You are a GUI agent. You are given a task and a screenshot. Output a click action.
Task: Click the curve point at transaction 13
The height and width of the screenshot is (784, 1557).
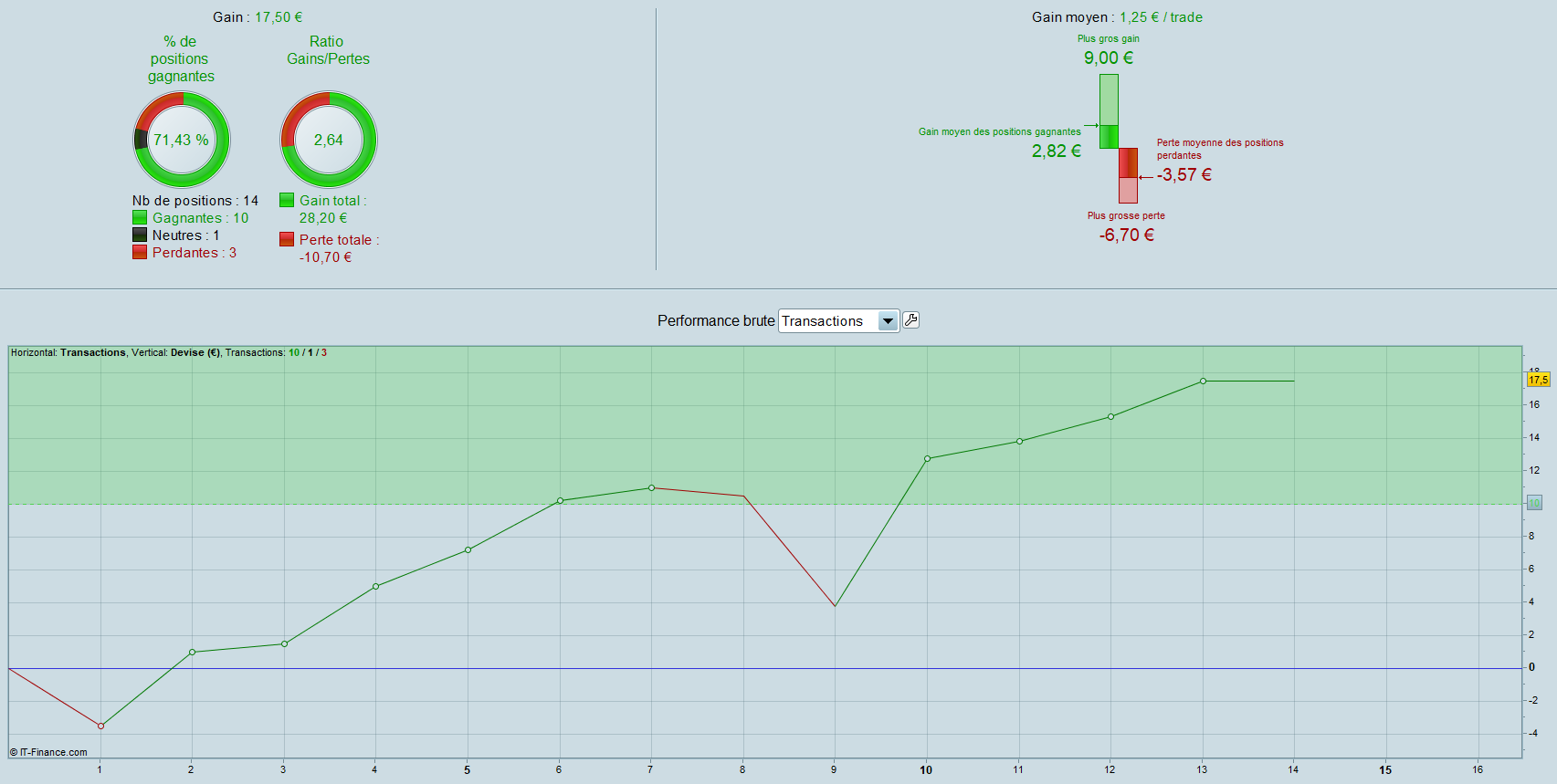[x=1203, y=382]
